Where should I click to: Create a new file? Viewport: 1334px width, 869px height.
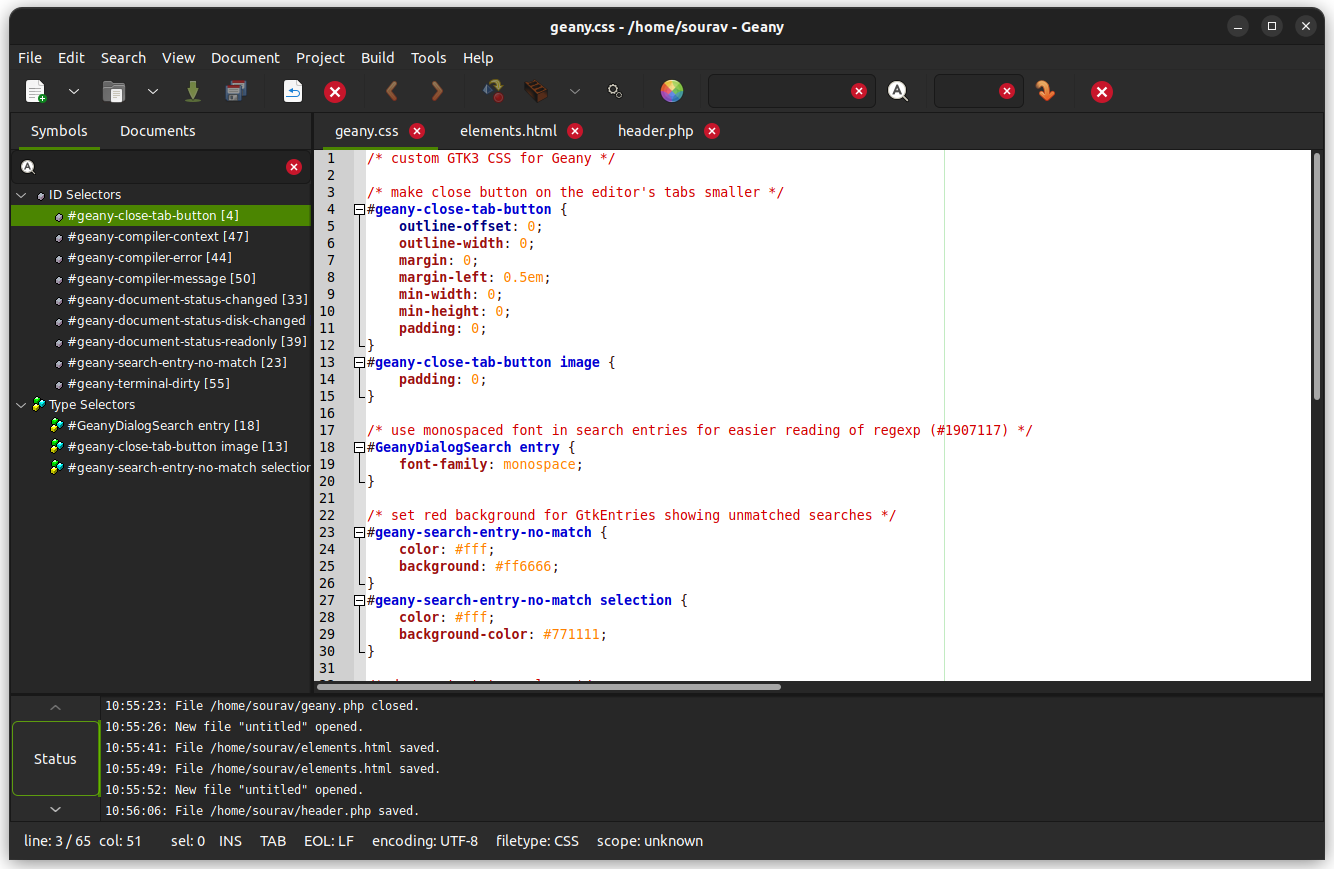click(35, 91)
